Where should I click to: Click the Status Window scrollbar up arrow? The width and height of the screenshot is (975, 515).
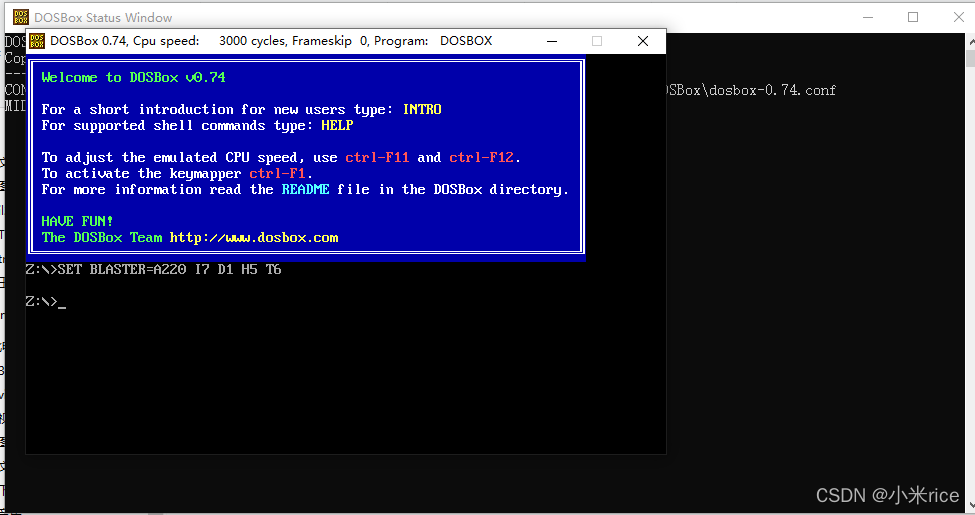click(971, 42)
